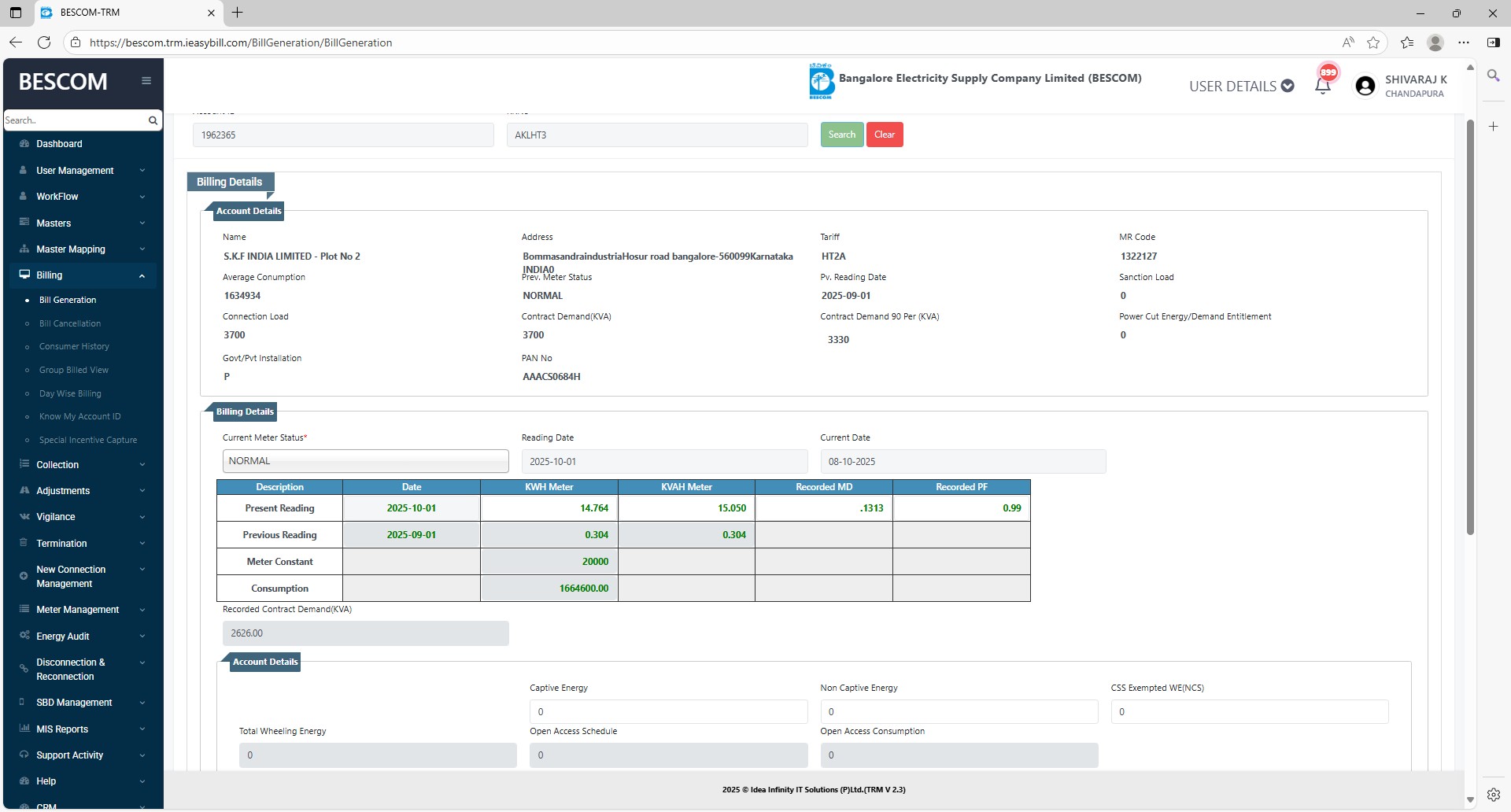Click the browser refresh icon
This screenshot has height=812, width=1511.
[44, 42]
